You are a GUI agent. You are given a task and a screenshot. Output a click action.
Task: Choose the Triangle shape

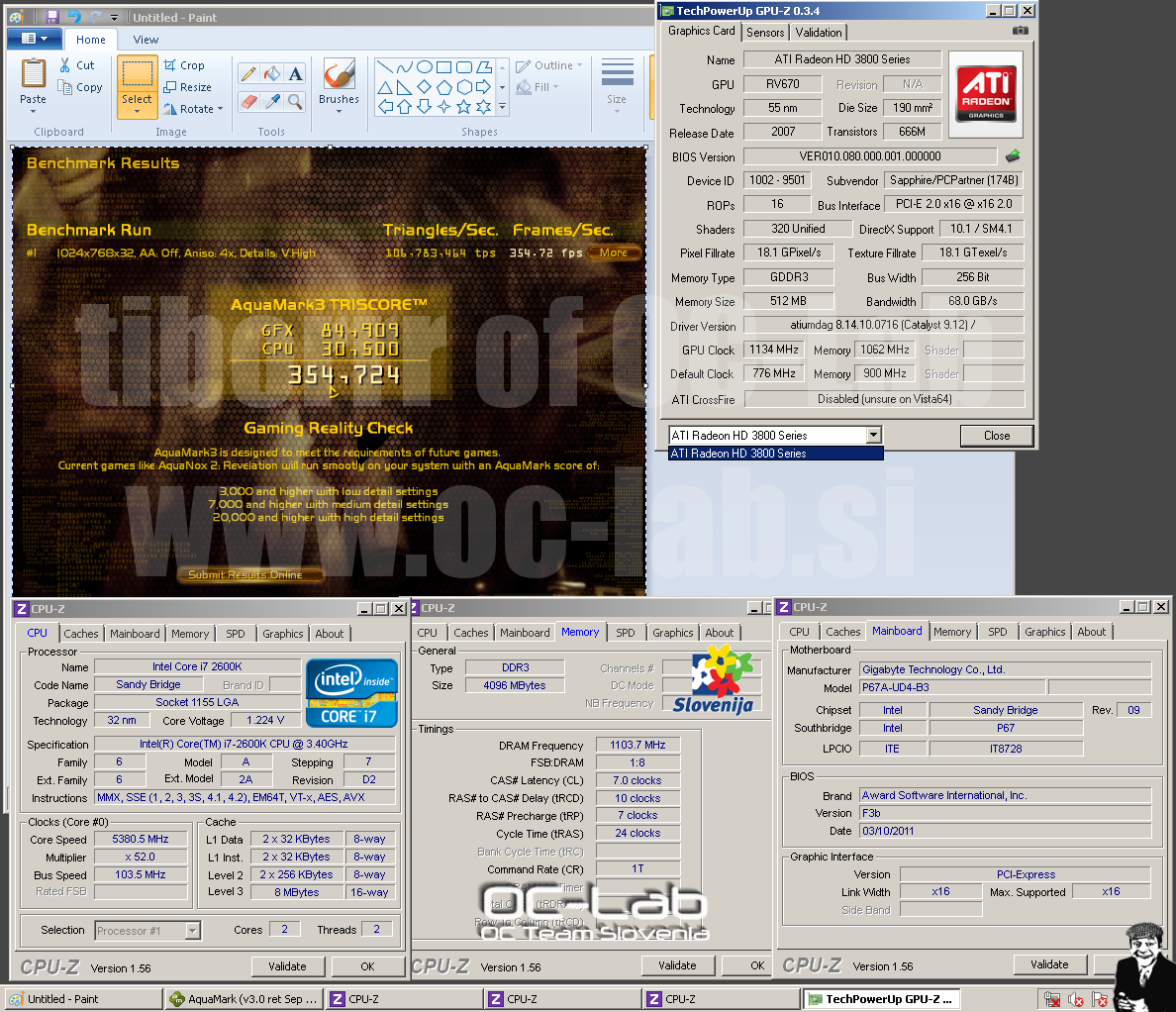tap(385, 87)
